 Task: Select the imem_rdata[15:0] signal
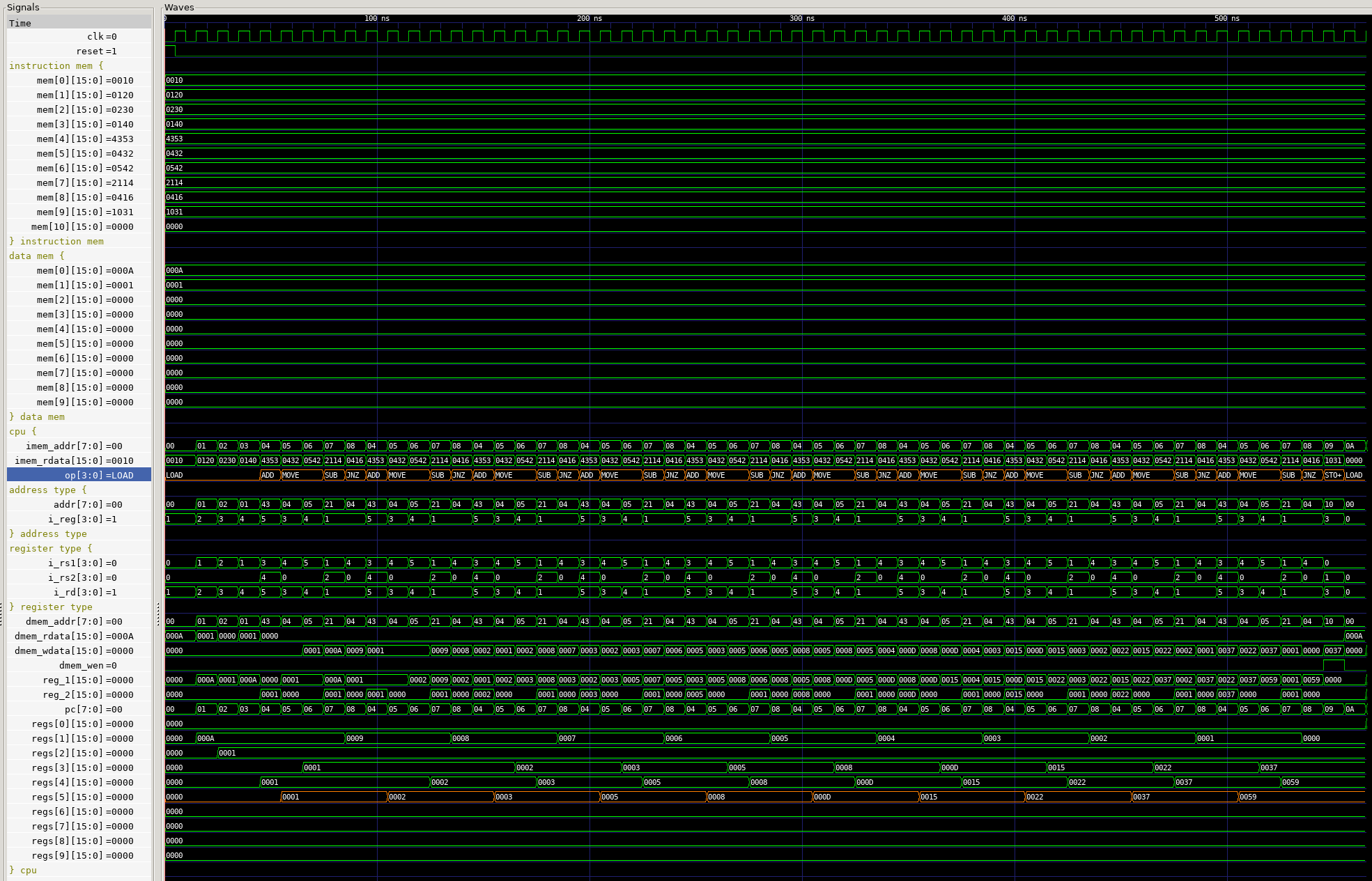pos(79,460)
